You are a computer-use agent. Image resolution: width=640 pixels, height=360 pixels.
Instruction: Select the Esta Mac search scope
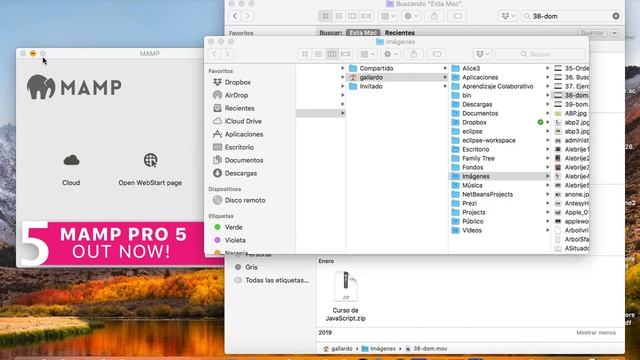(363, 33)
